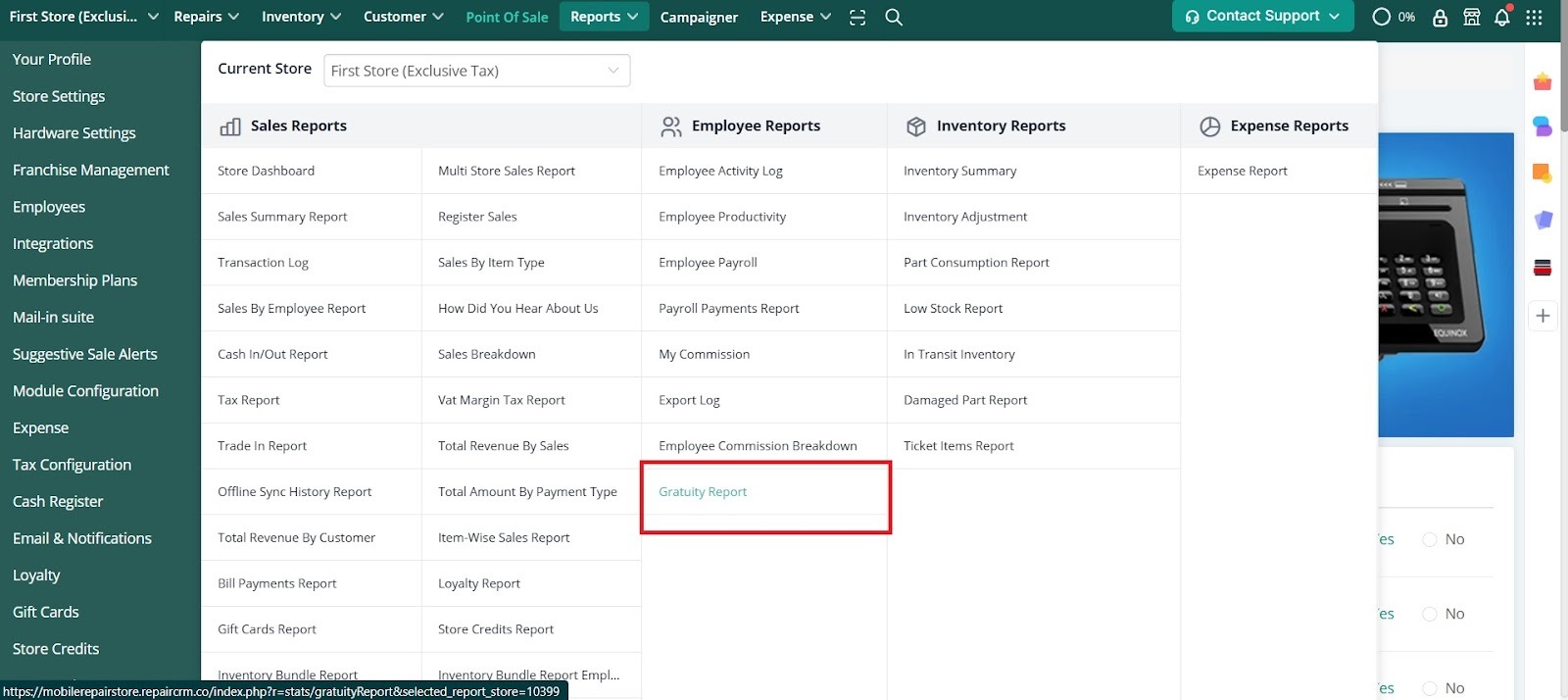Select the bottom No radio button
The height and width of the screenshot is (700, 1568).
click(x=1430, y=688)
